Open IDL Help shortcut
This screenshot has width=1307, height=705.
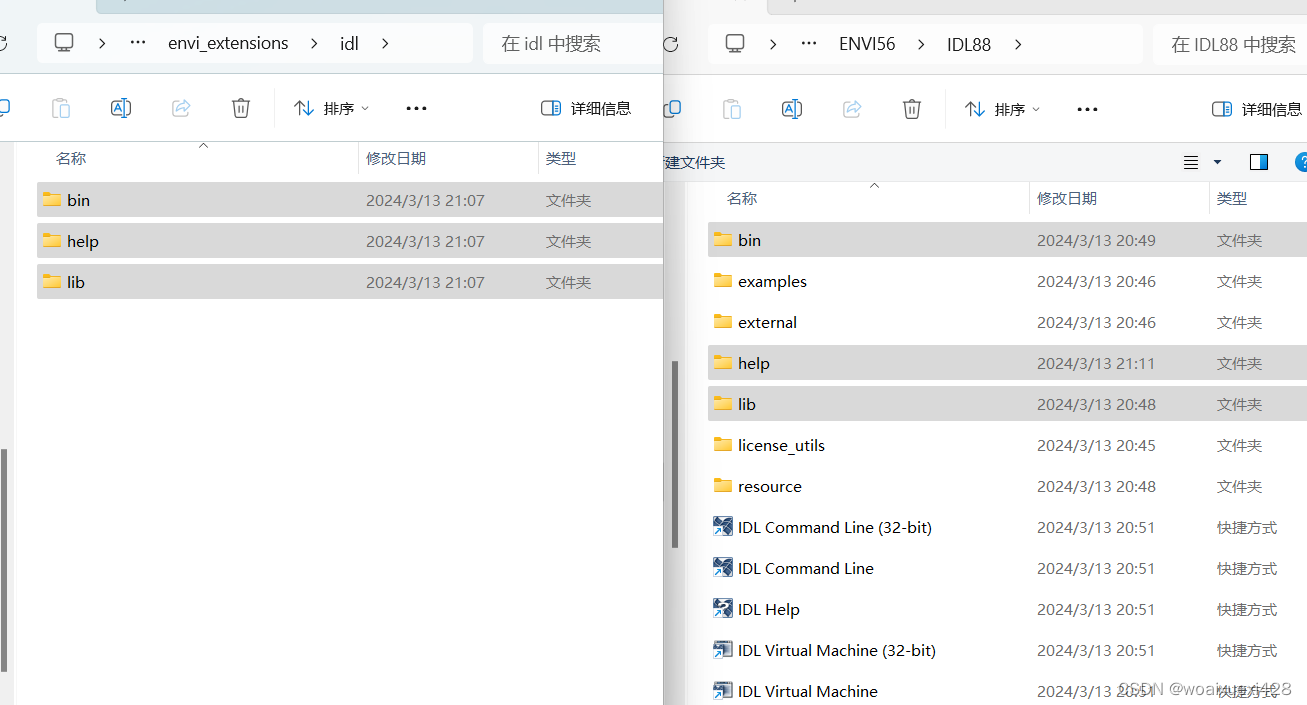[756, 609]
